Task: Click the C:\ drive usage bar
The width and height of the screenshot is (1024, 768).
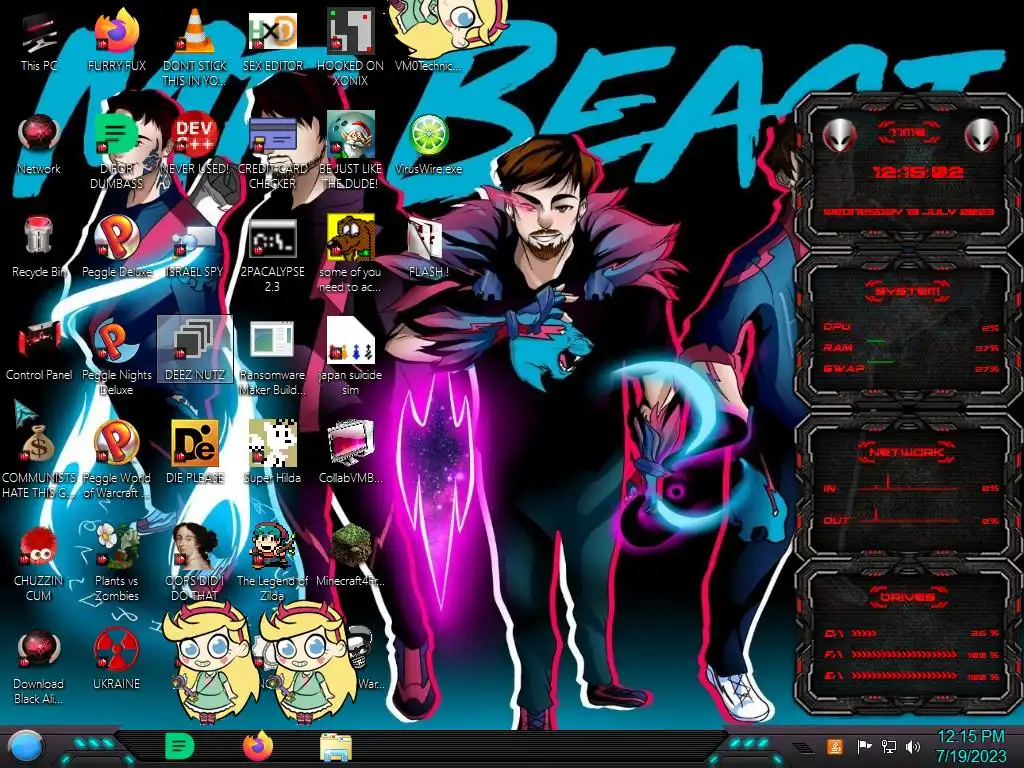Action: (865, 633)
